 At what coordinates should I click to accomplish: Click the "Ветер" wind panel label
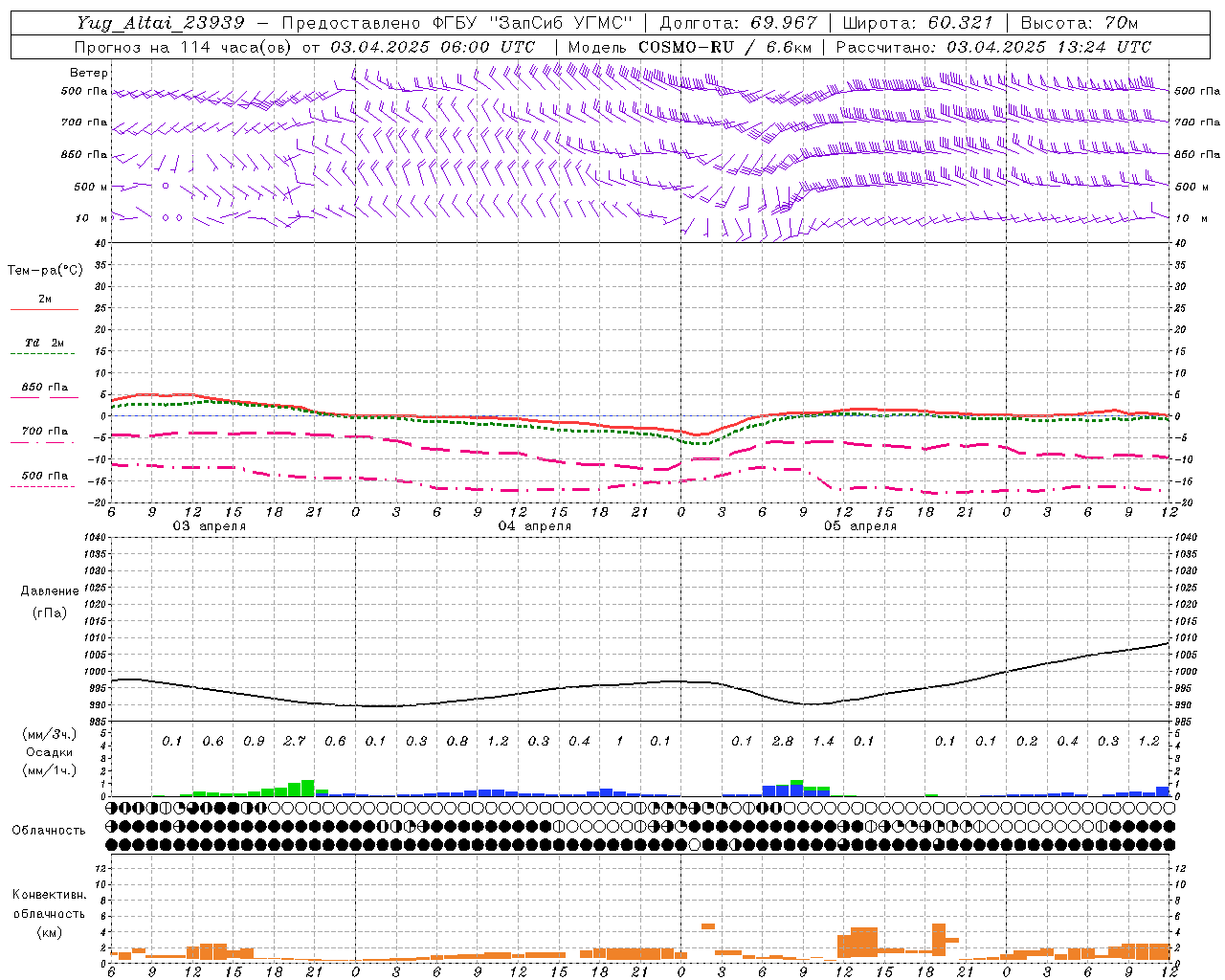coord(89,73)
